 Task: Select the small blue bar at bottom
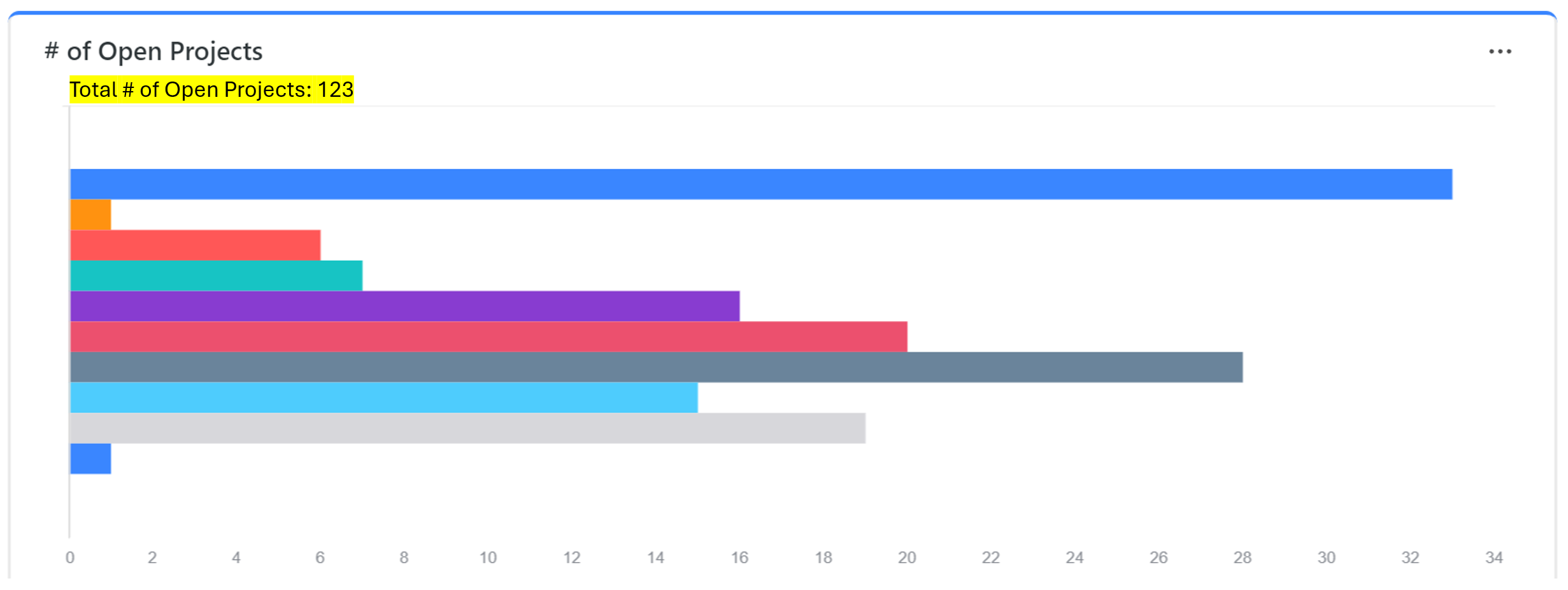pos(90,459)
